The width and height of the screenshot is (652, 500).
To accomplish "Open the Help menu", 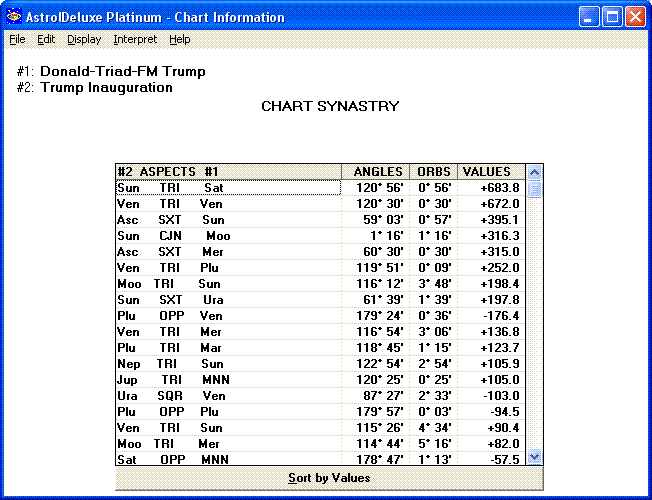I will [180, 40].
